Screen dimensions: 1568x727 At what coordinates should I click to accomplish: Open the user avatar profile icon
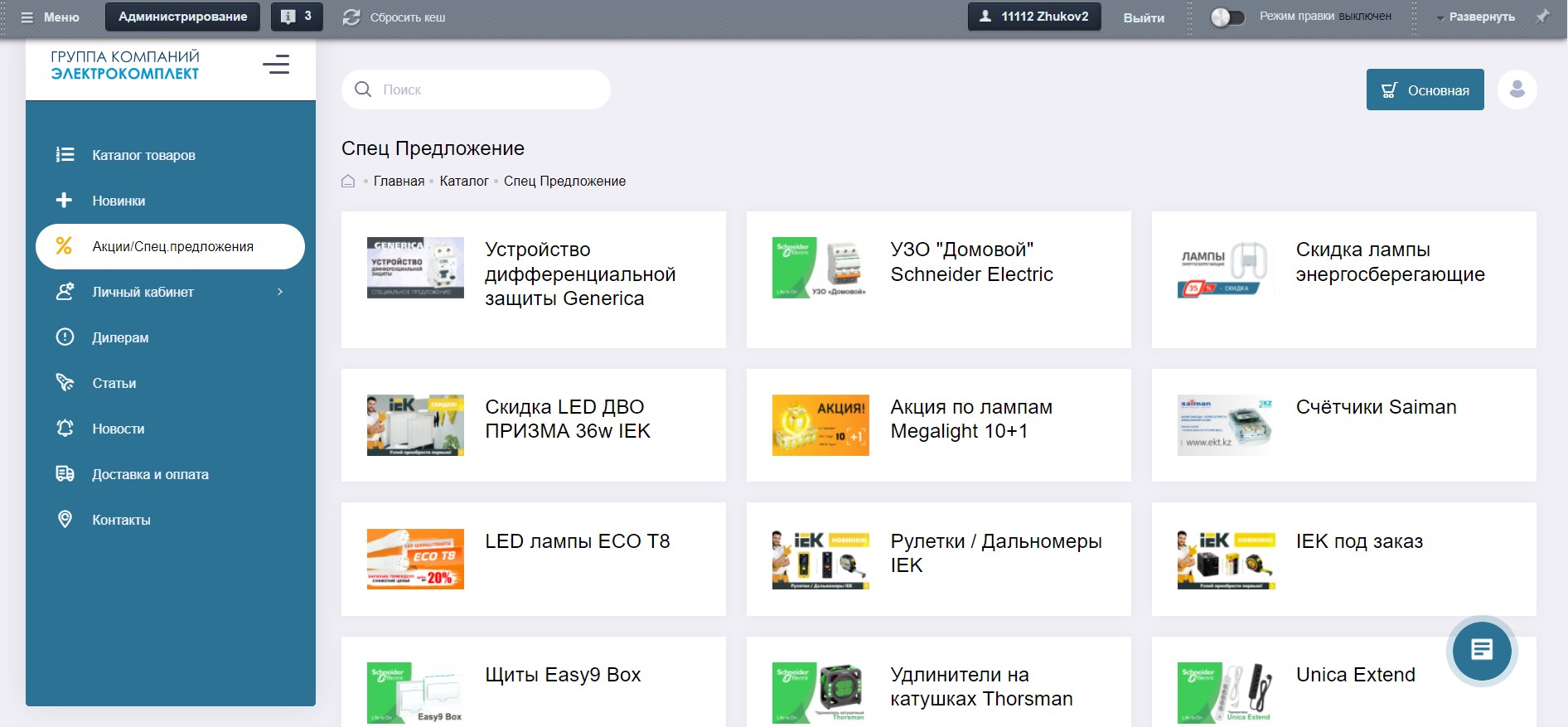pos(1517,90)
